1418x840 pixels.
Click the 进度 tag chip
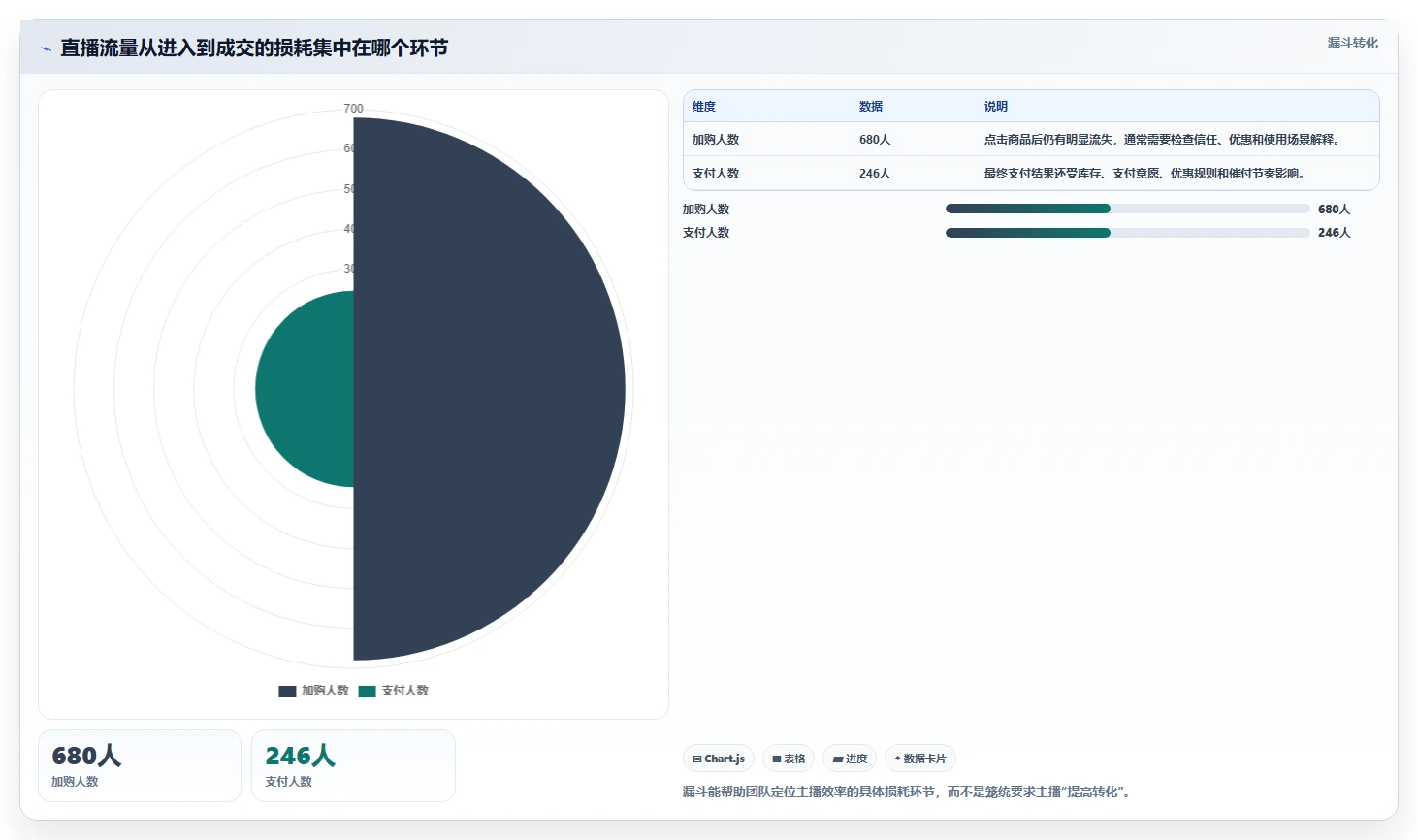pos(850,759)
